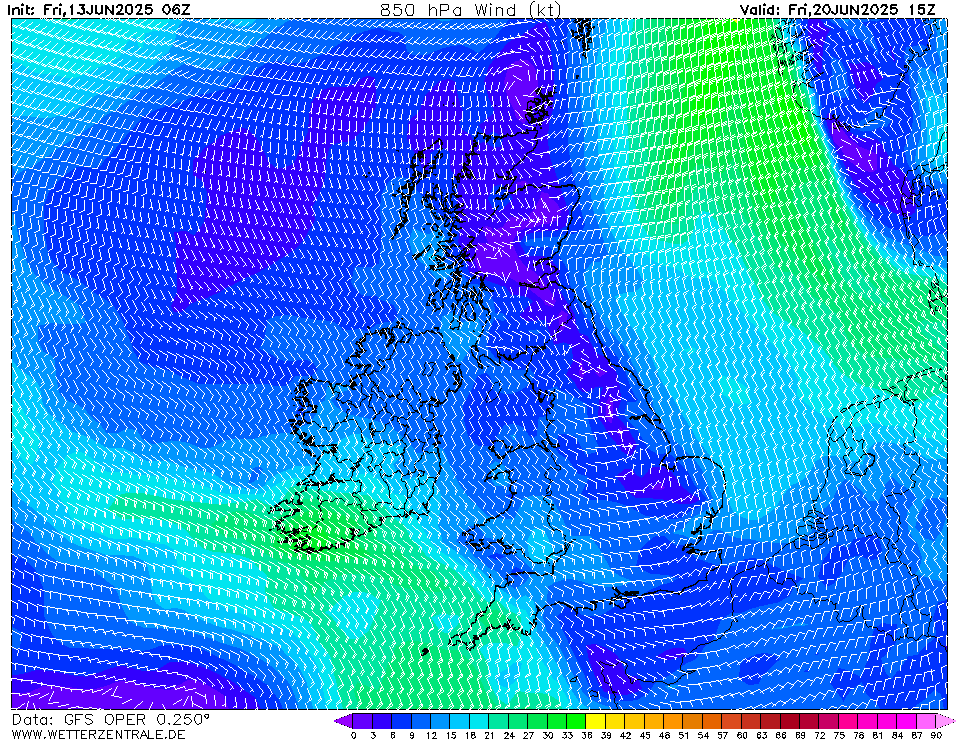
Task: Click the yellow swatch between 36 and 39
Action: [596, 721]
